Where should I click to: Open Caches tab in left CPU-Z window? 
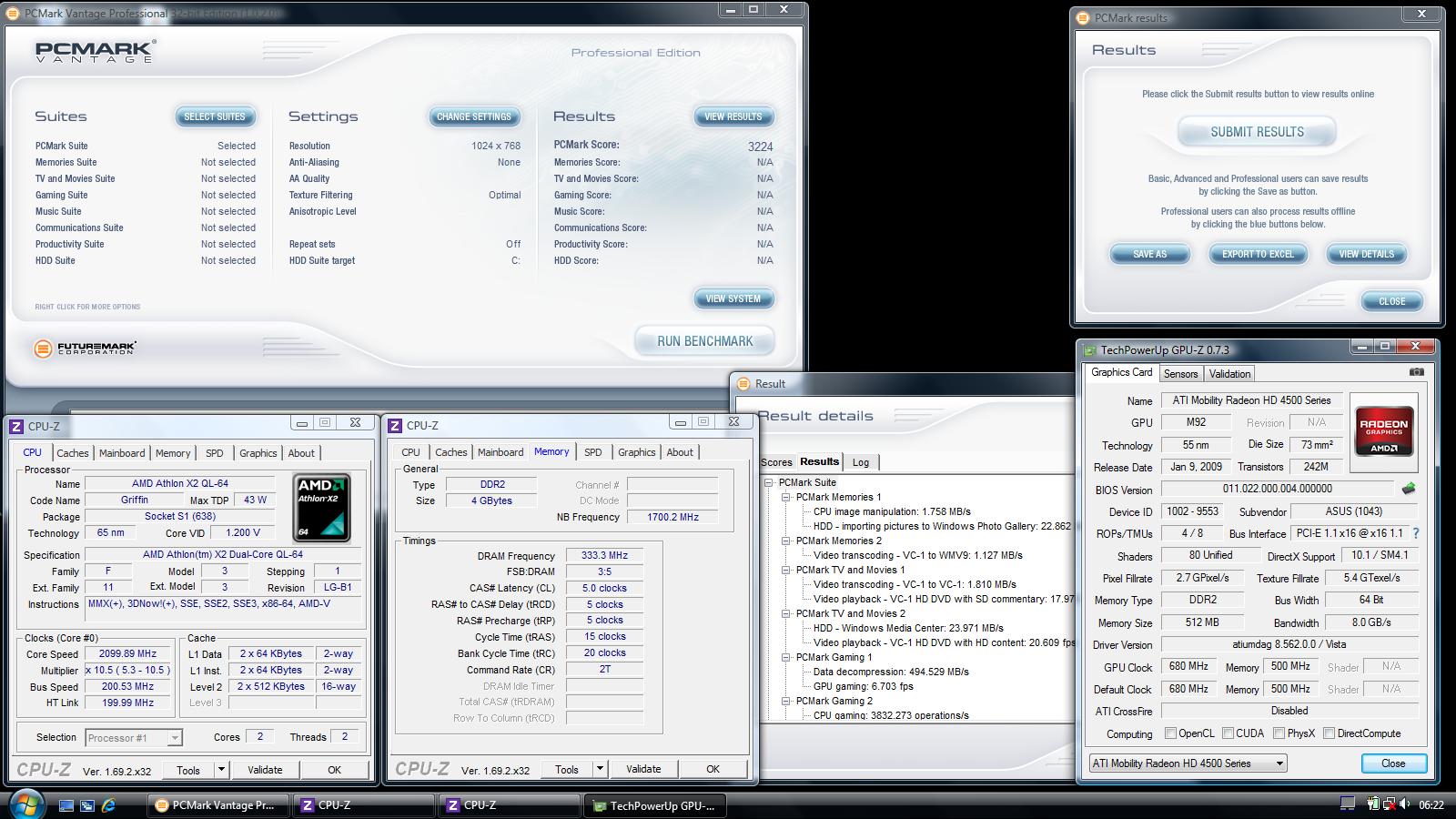click(73, 453)
